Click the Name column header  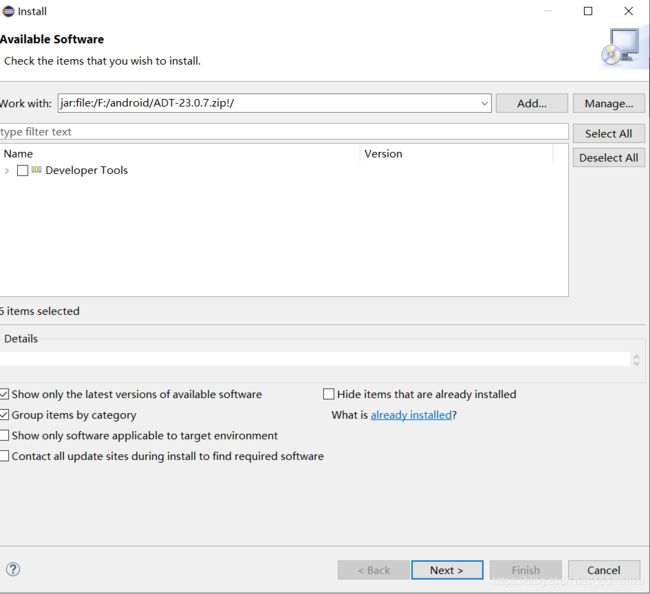click(x=180, y=154)
